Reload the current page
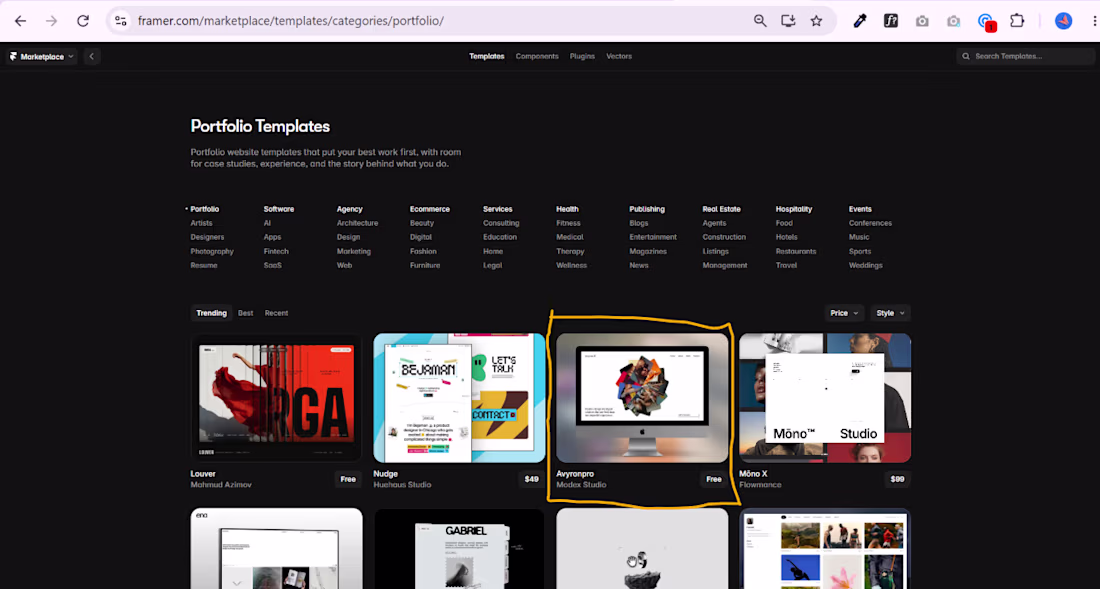 [x=83, y=21]
